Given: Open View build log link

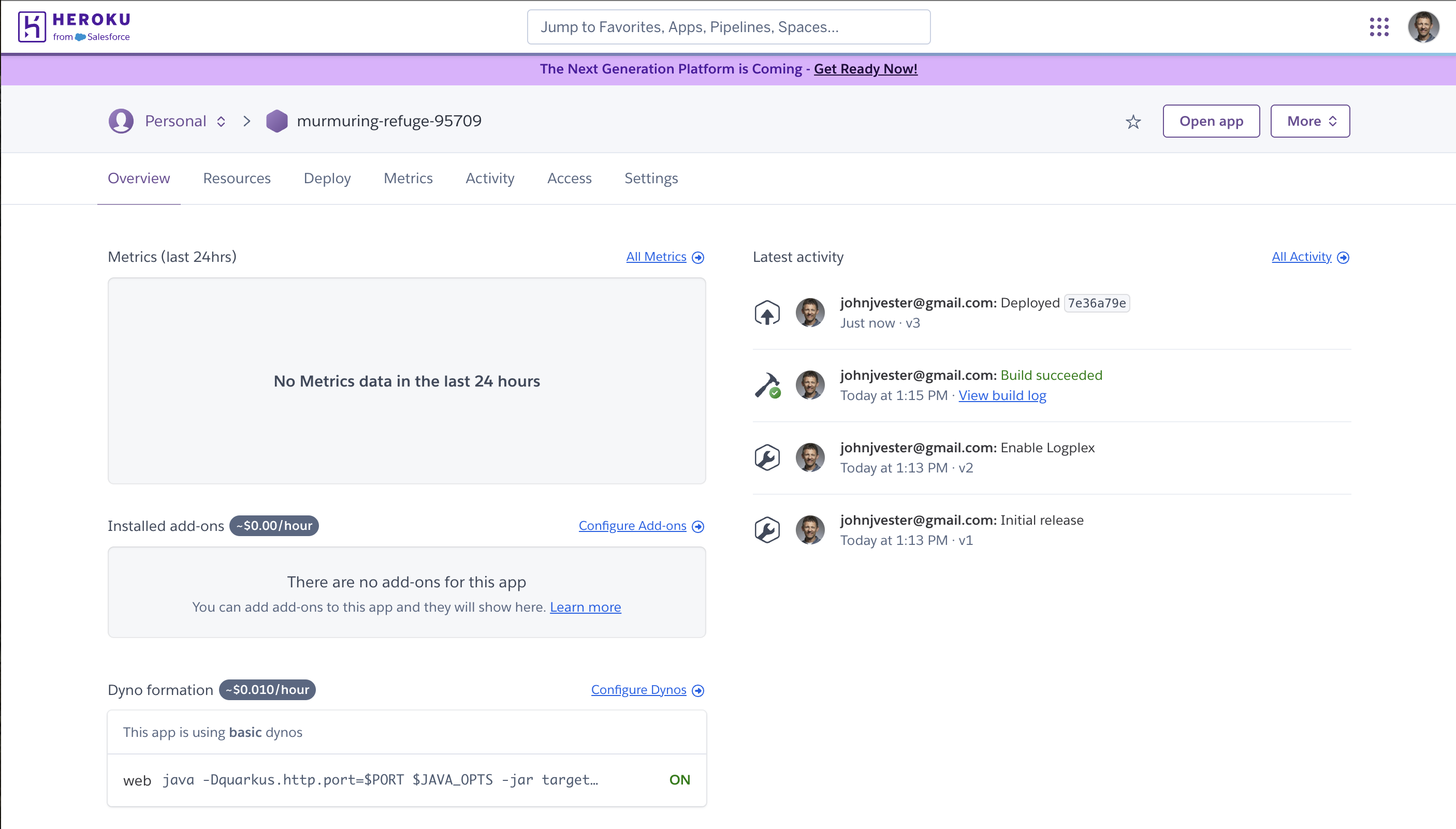Looking at the screenshot, I should click(1002, 395).
